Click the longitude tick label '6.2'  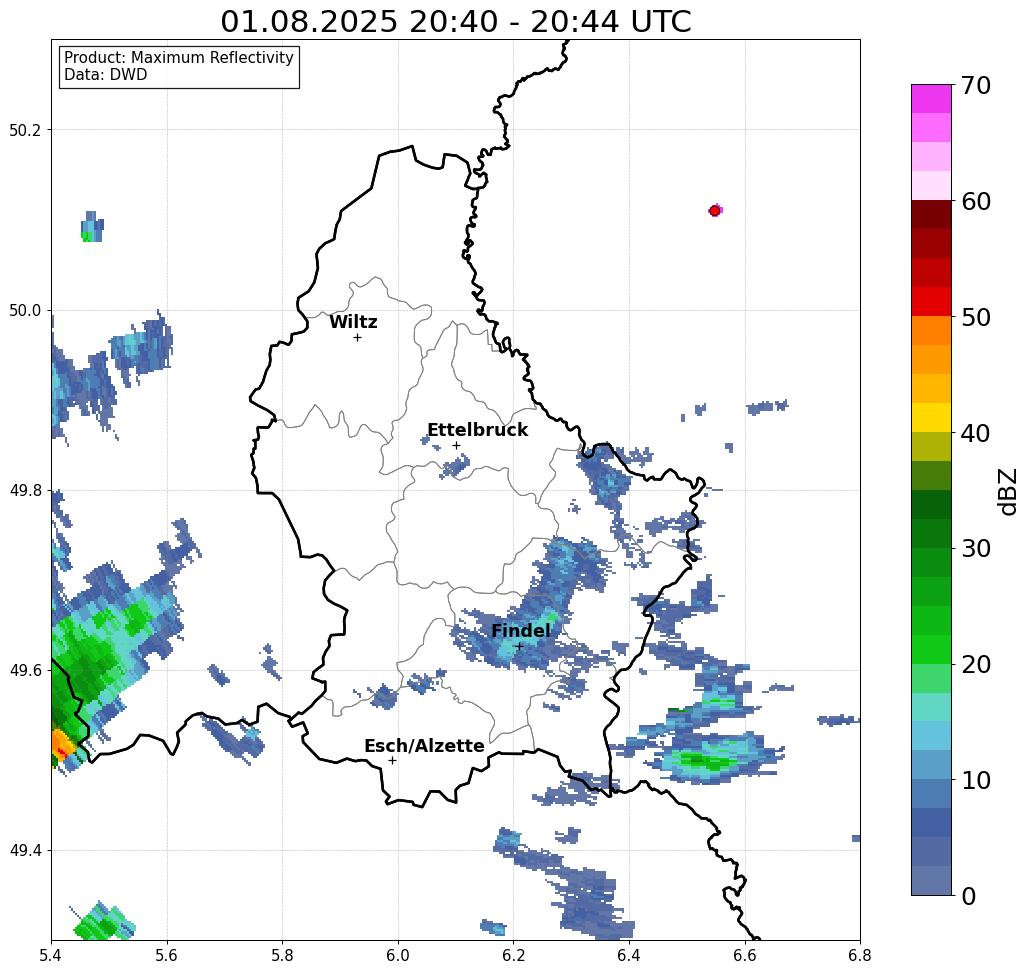pyautogui.click(x=513, y=955)
